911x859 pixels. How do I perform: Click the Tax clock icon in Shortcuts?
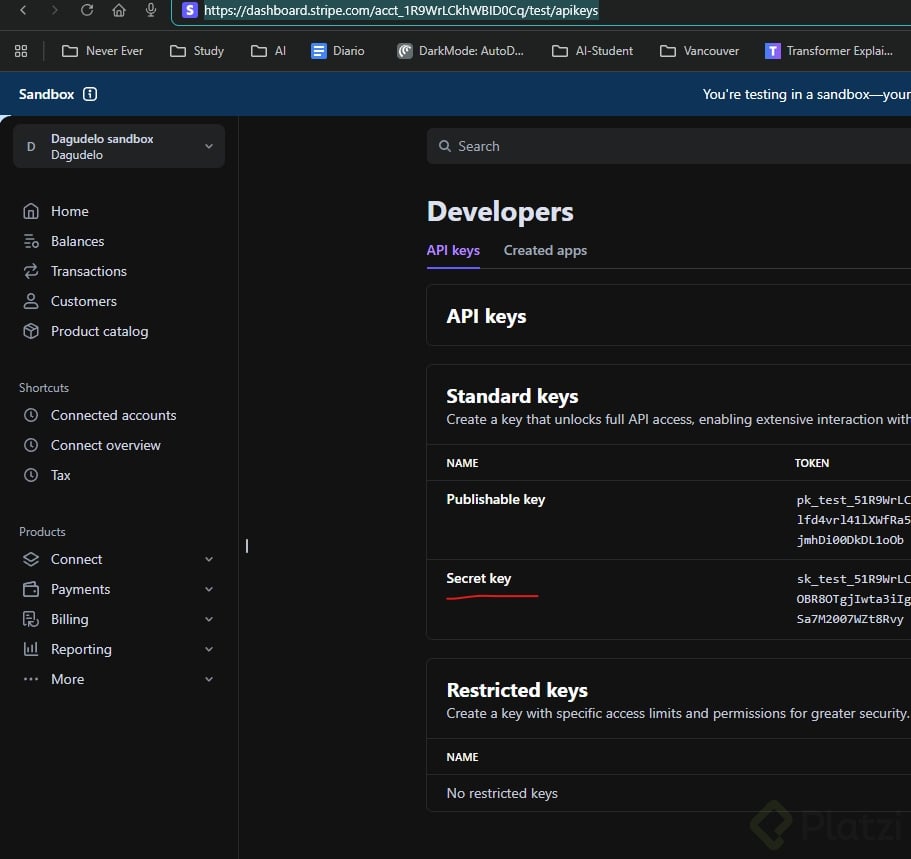[31, 475]
